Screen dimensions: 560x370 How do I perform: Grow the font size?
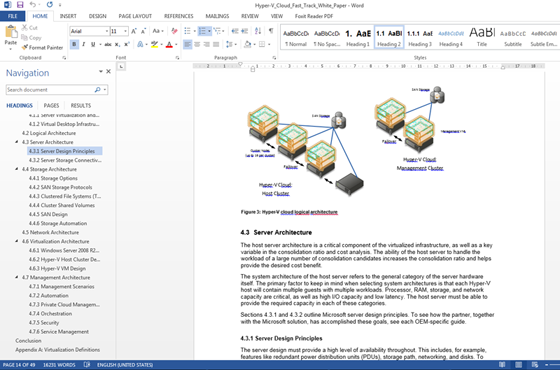(134, 31)
